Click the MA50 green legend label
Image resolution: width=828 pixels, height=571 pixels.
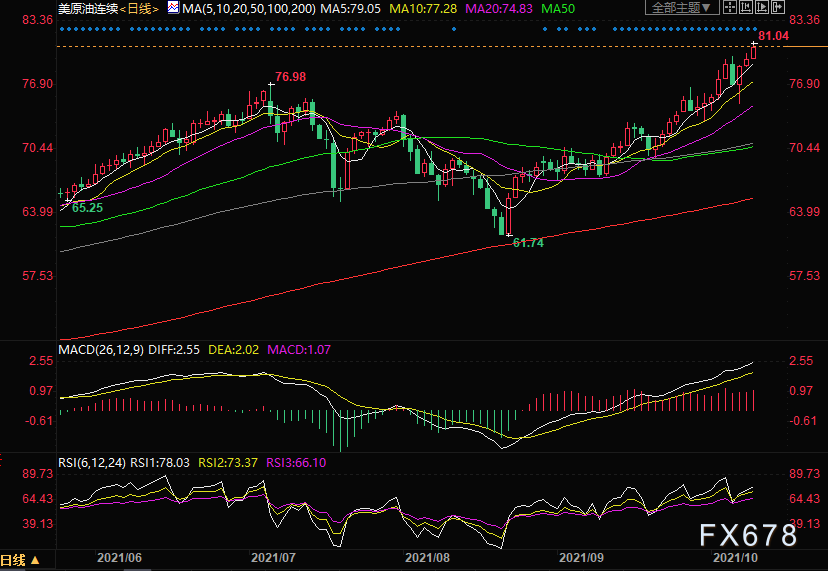pyautogui.click(x=558, y=8)
